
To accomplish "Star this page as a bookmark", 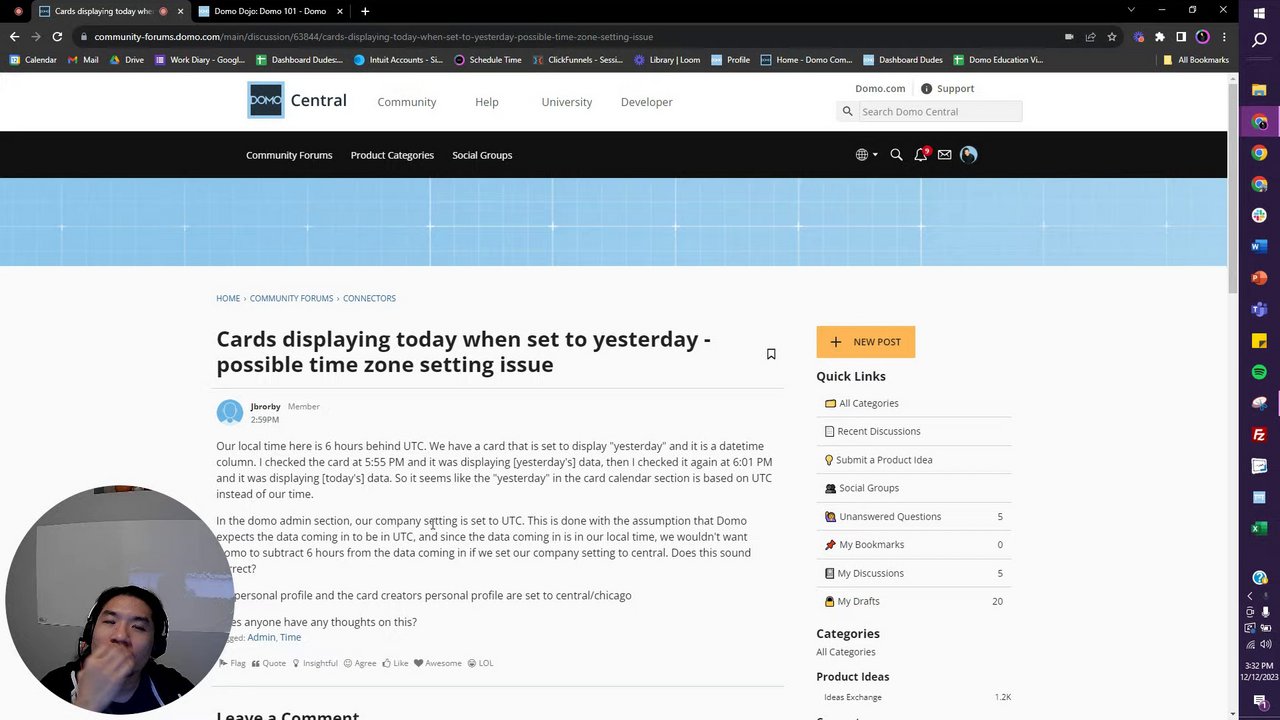I will 1111,37.
